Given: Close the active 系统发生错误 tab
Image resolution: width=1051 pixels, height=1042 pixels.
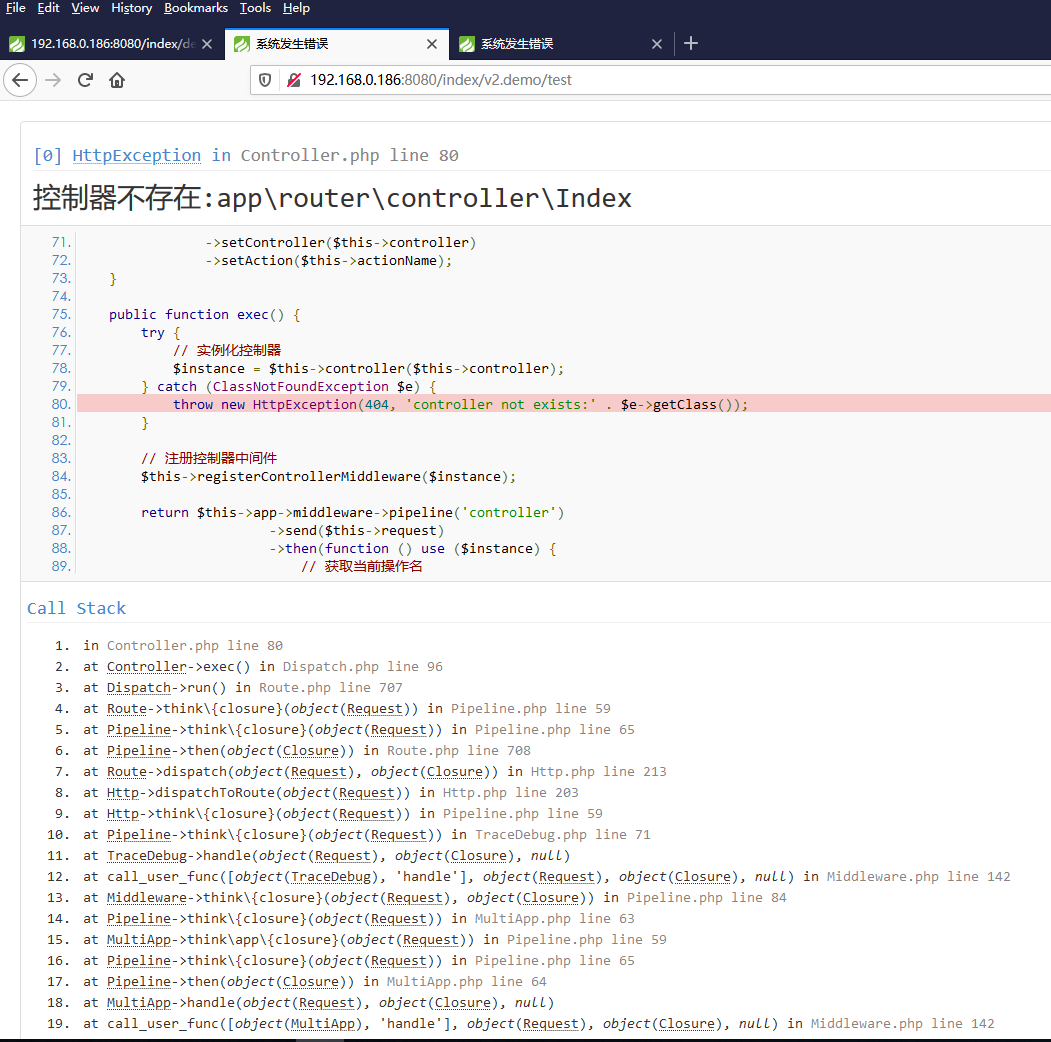Looking at the screenshot, I should (432, 44).
